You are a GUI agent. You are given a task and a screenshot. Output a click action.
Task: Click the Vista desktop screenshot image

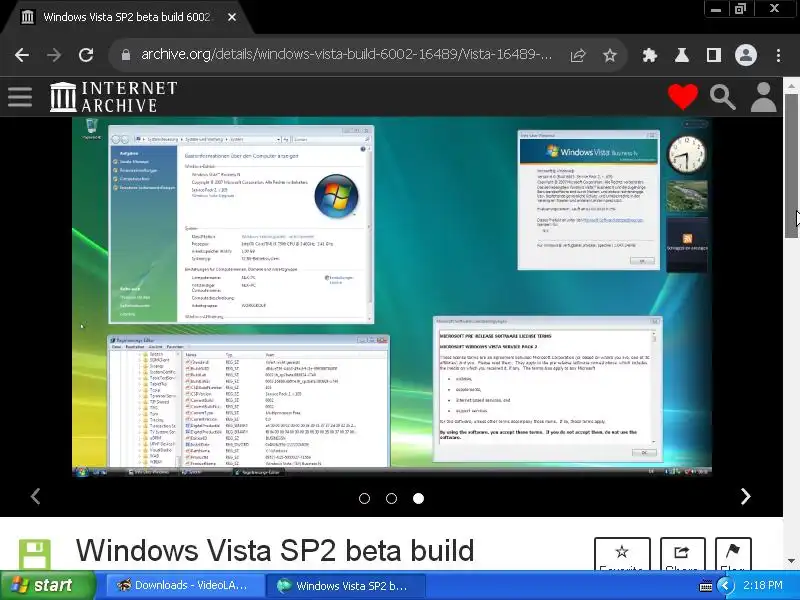pos(391,297)
